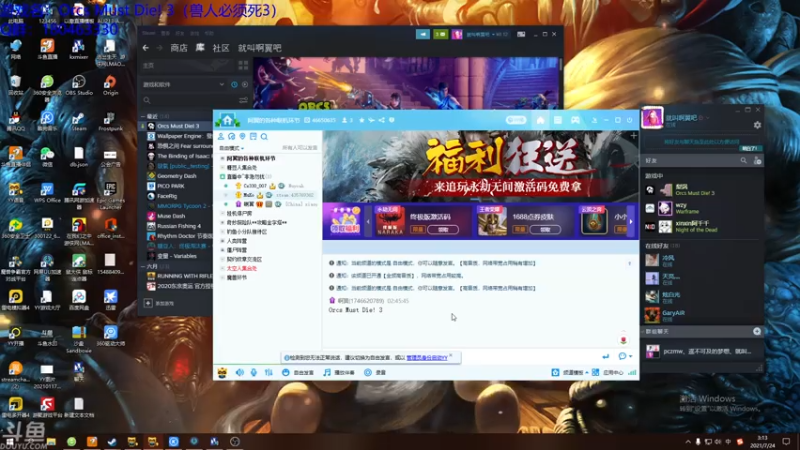Open Steam friends list settings gear
This screenshot has width=800, height=450.
757,125
